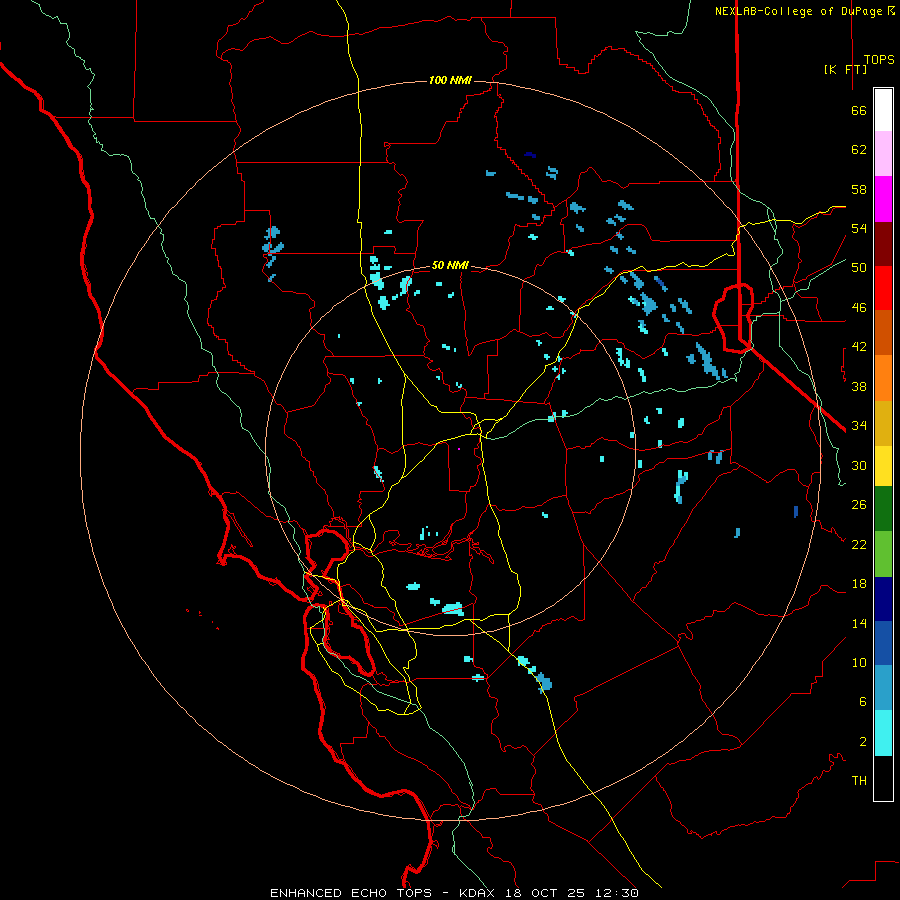
Task: Click the "TOPS" legend heading
Action: 879,60
